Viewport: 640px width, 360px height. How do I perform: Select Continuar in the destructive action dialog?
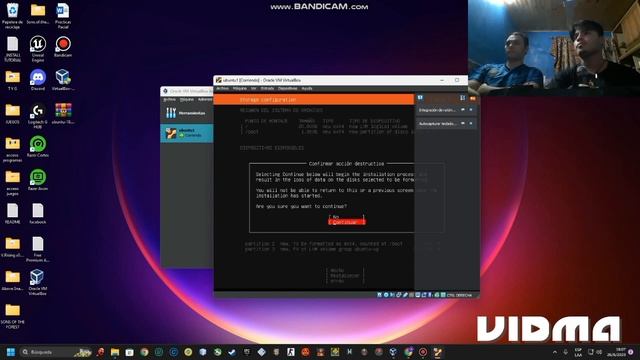click(x=347, y=222)
